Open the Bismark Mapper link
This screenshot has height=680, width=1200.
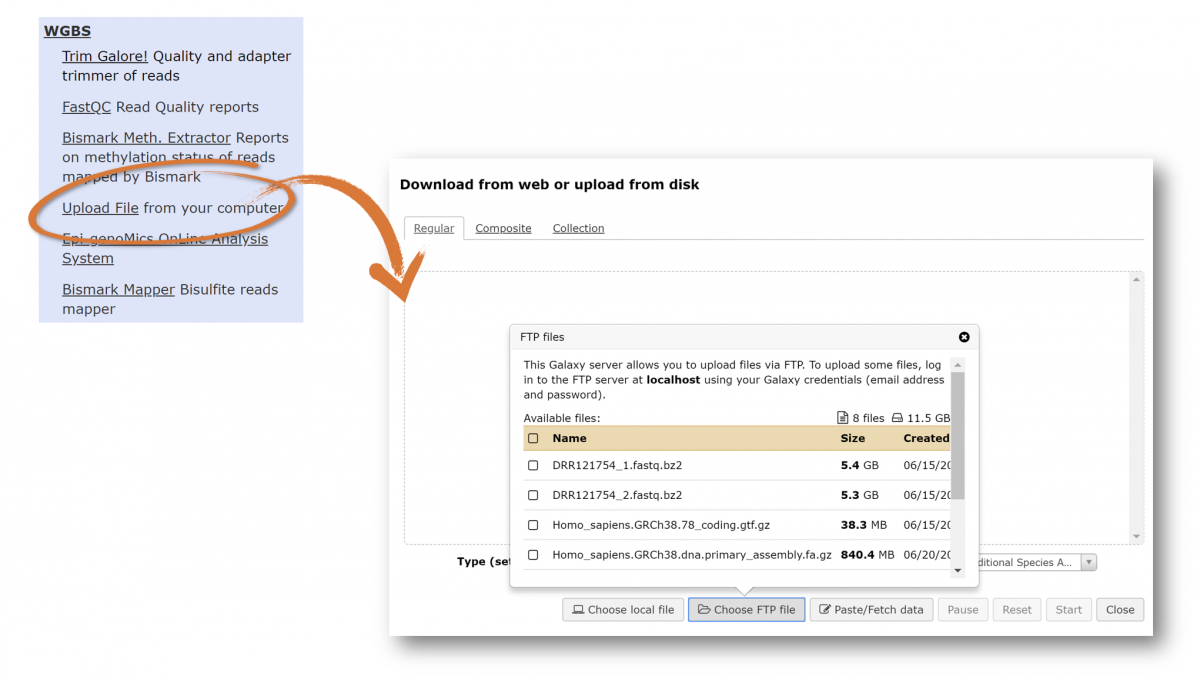click(x=118, y=290)
